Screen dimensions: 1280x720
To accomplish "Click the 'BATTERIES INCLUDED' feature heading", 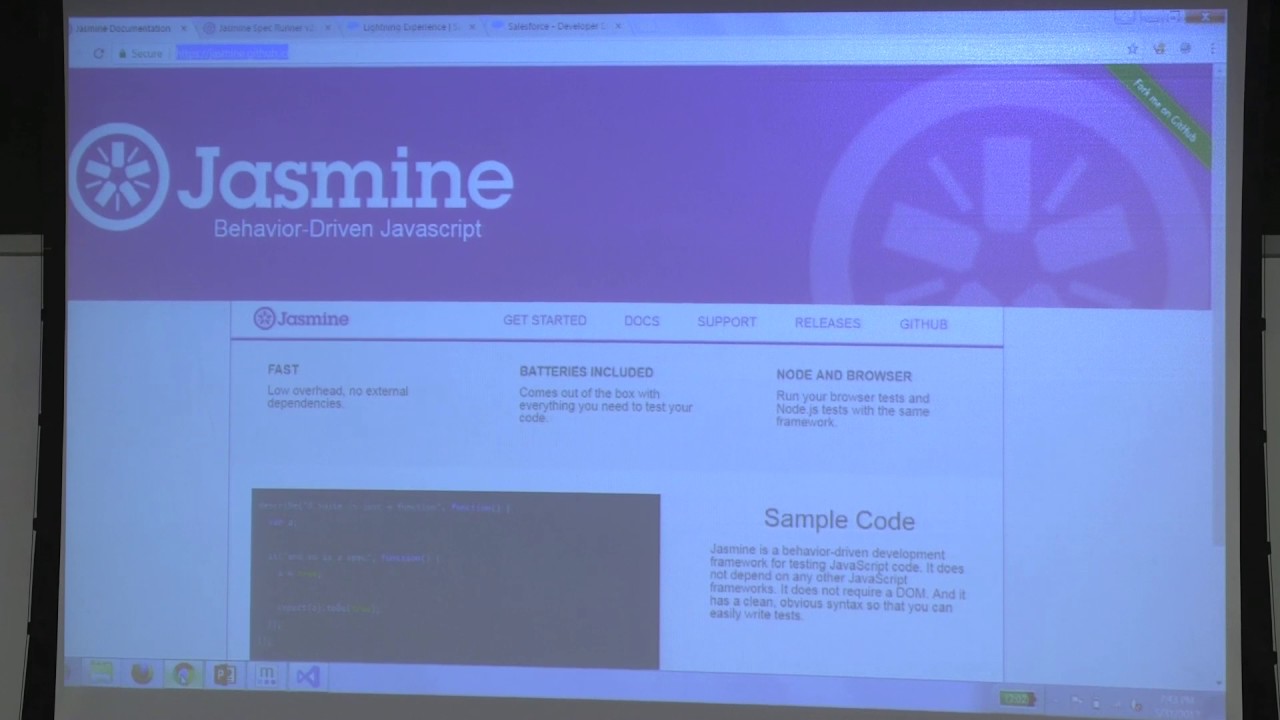I will [586, 372].
